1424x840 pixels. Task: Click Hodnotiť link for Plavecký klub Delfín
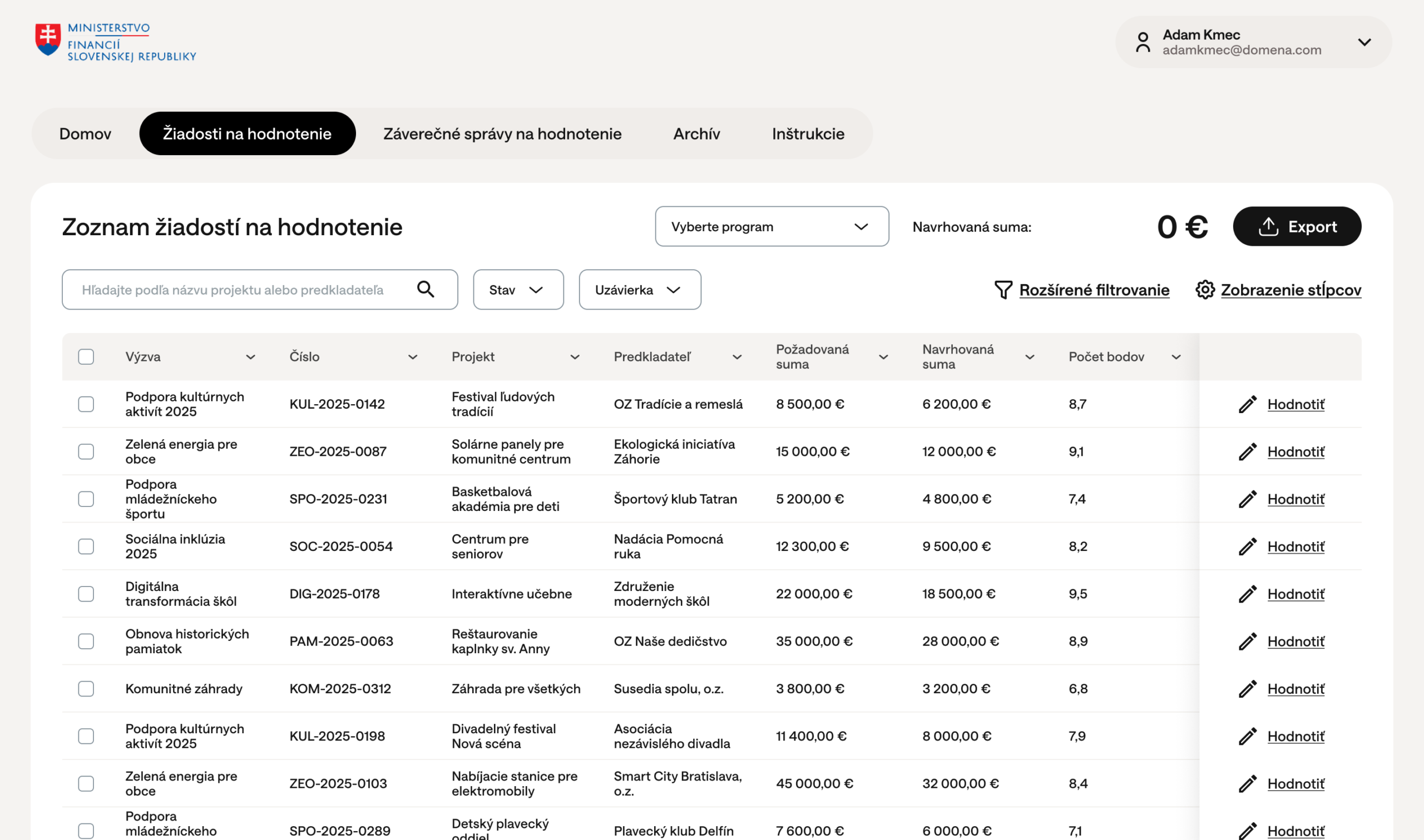pyautogui.click(x=1296, y=831)
